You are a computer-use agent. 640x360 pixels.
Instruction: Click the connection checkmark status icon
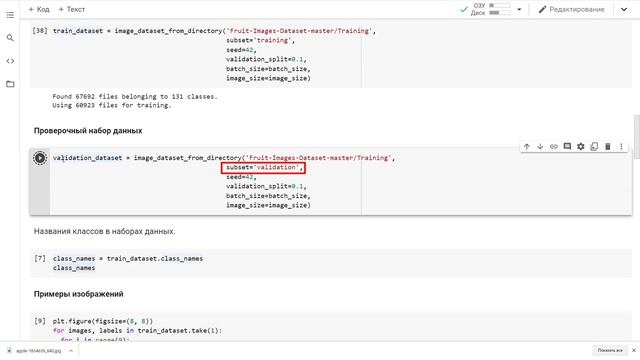(x=463, y=9)
